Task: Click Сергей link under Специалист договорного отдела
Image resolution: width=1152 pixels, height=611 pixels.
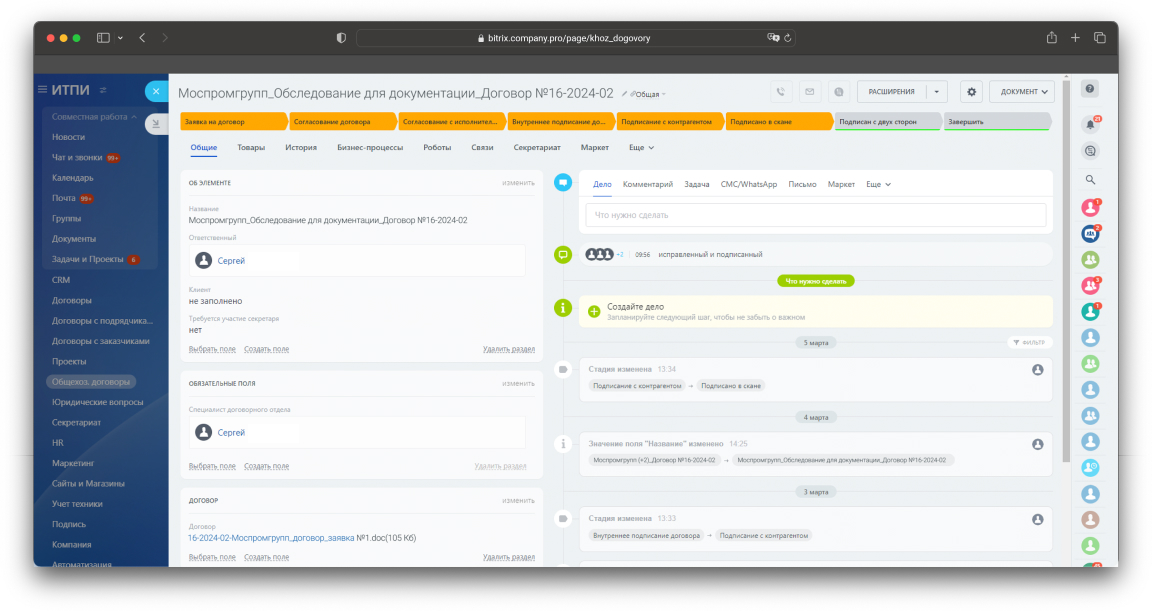Action: [231, 433]
